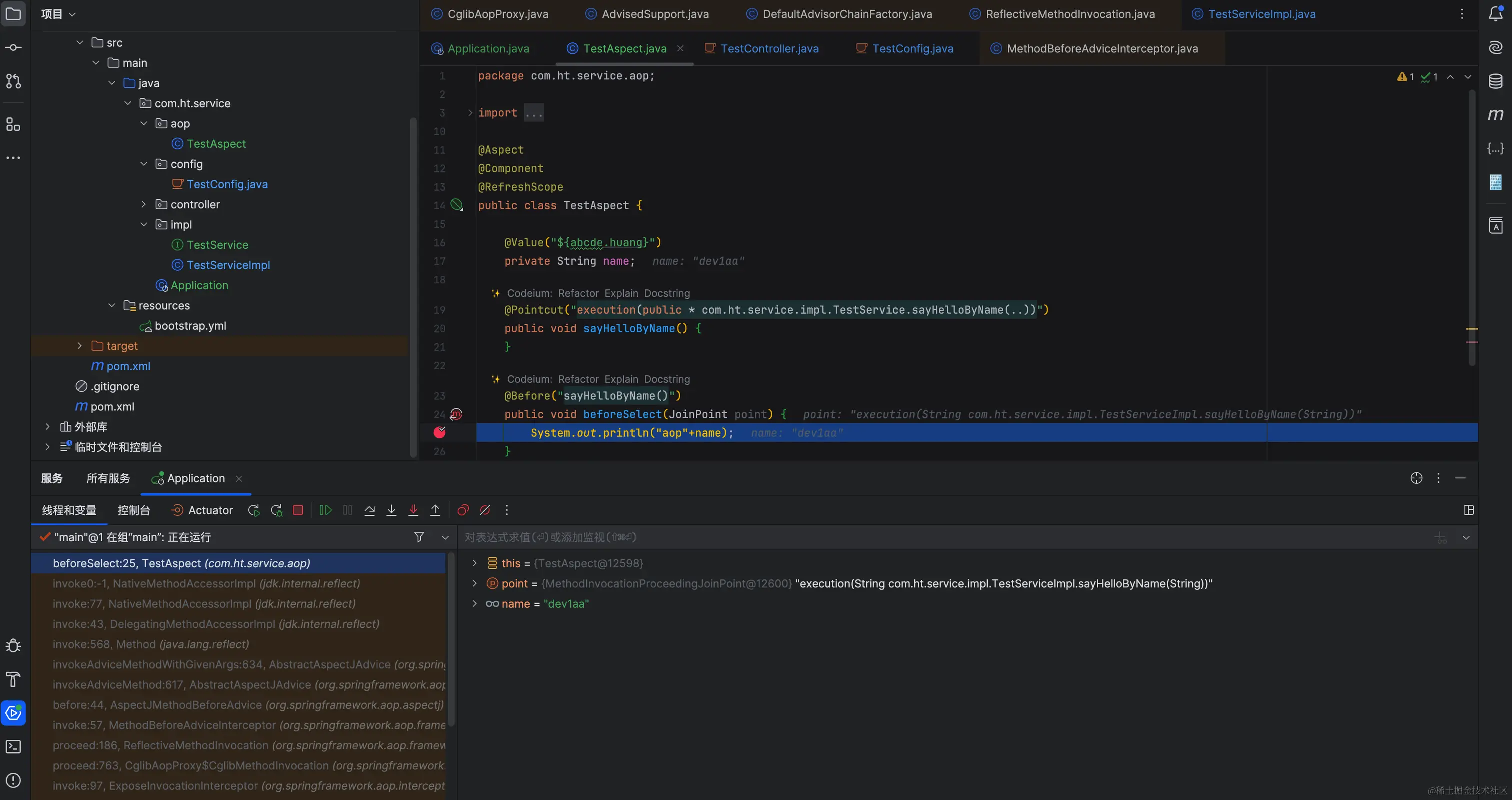Click the editor vertical scrollbar thumb
Viewport: 1512px width, 800px height.
pyautogui.click(x=1471, y=226)
